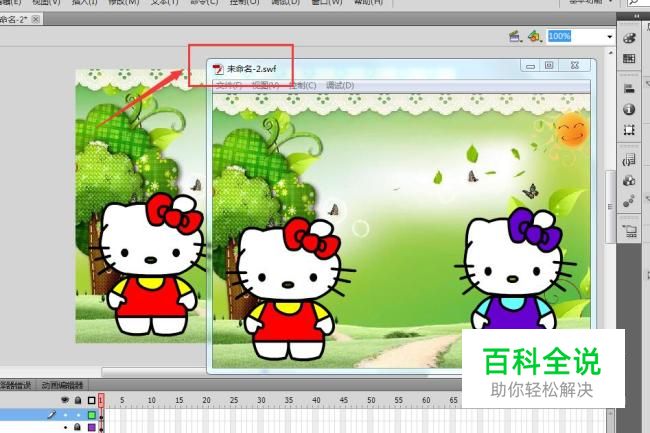Click the green outline swatch of top layer

click(92, 415)
